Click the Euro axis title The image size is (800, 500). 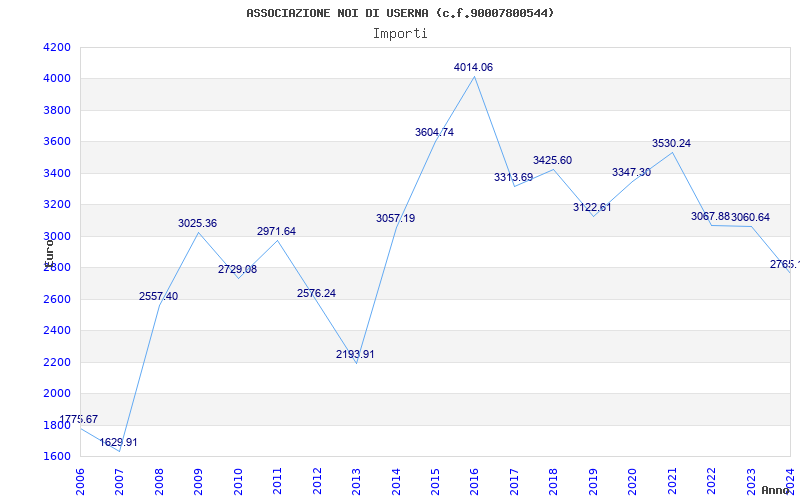pos(48,252)
